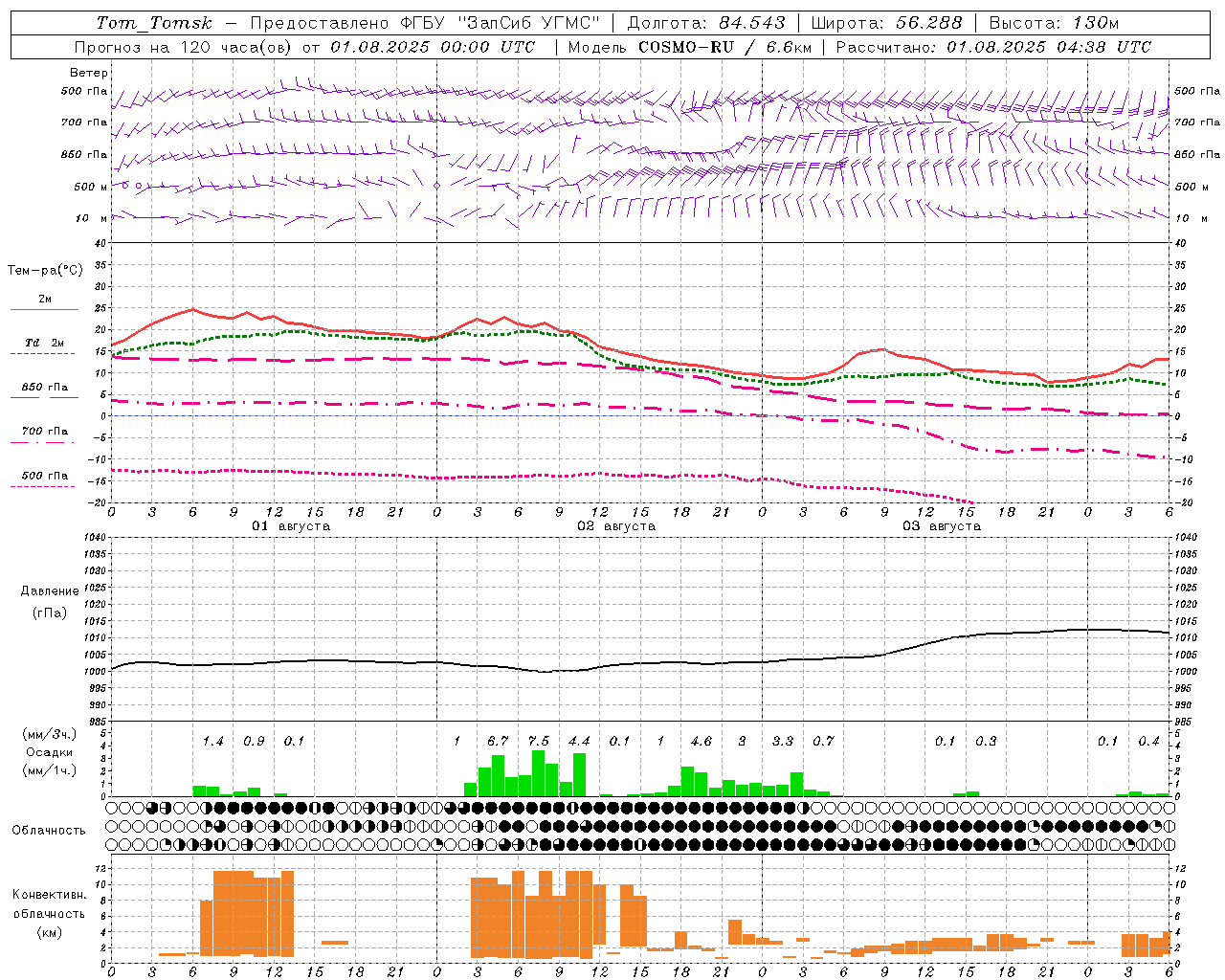Click the 4.4 precipitation total
Image resolution: width=1225 pixels, height=980 pixels.
579,741
